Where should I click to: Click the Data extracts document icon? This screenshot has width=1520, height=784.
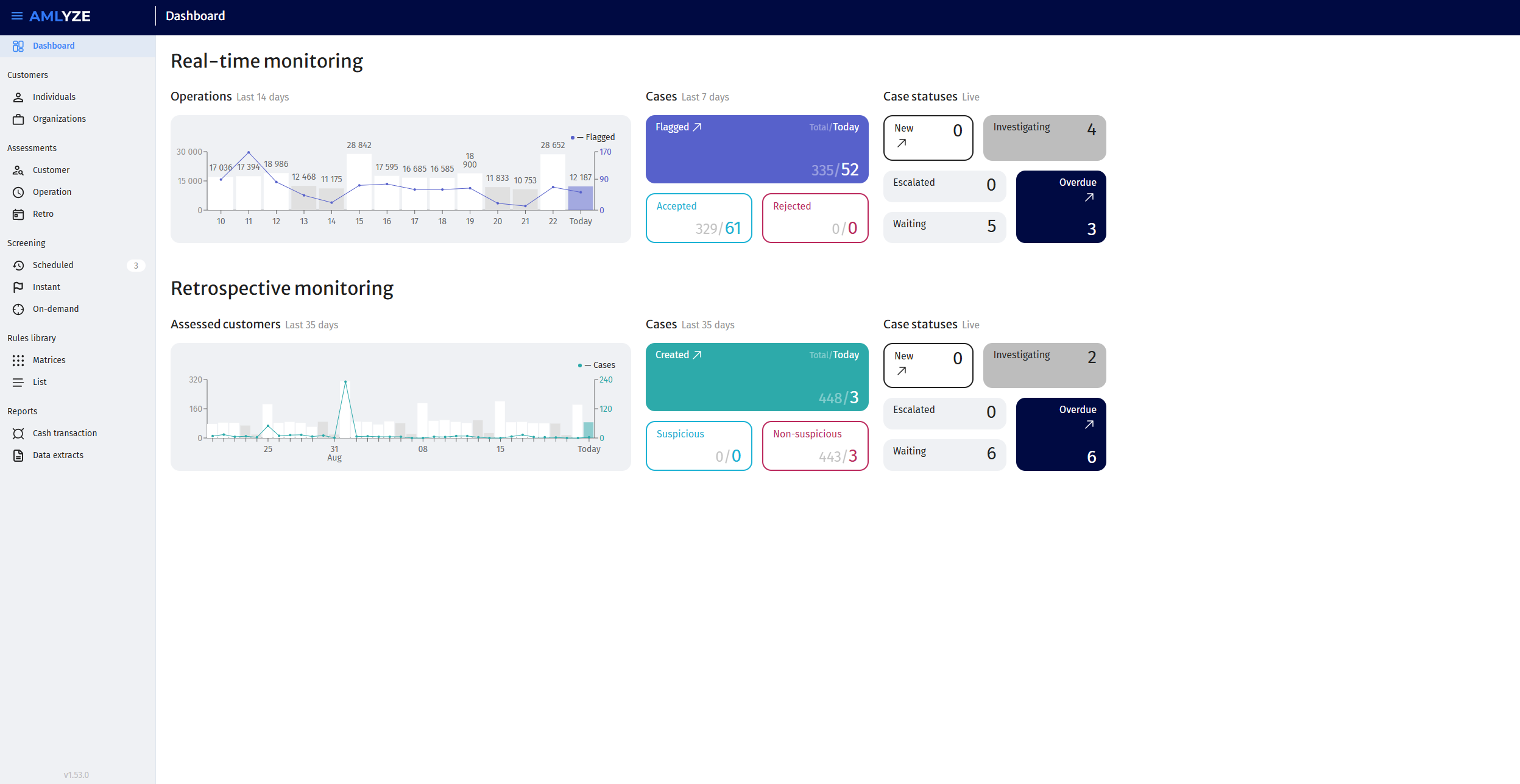coord(18,456)
